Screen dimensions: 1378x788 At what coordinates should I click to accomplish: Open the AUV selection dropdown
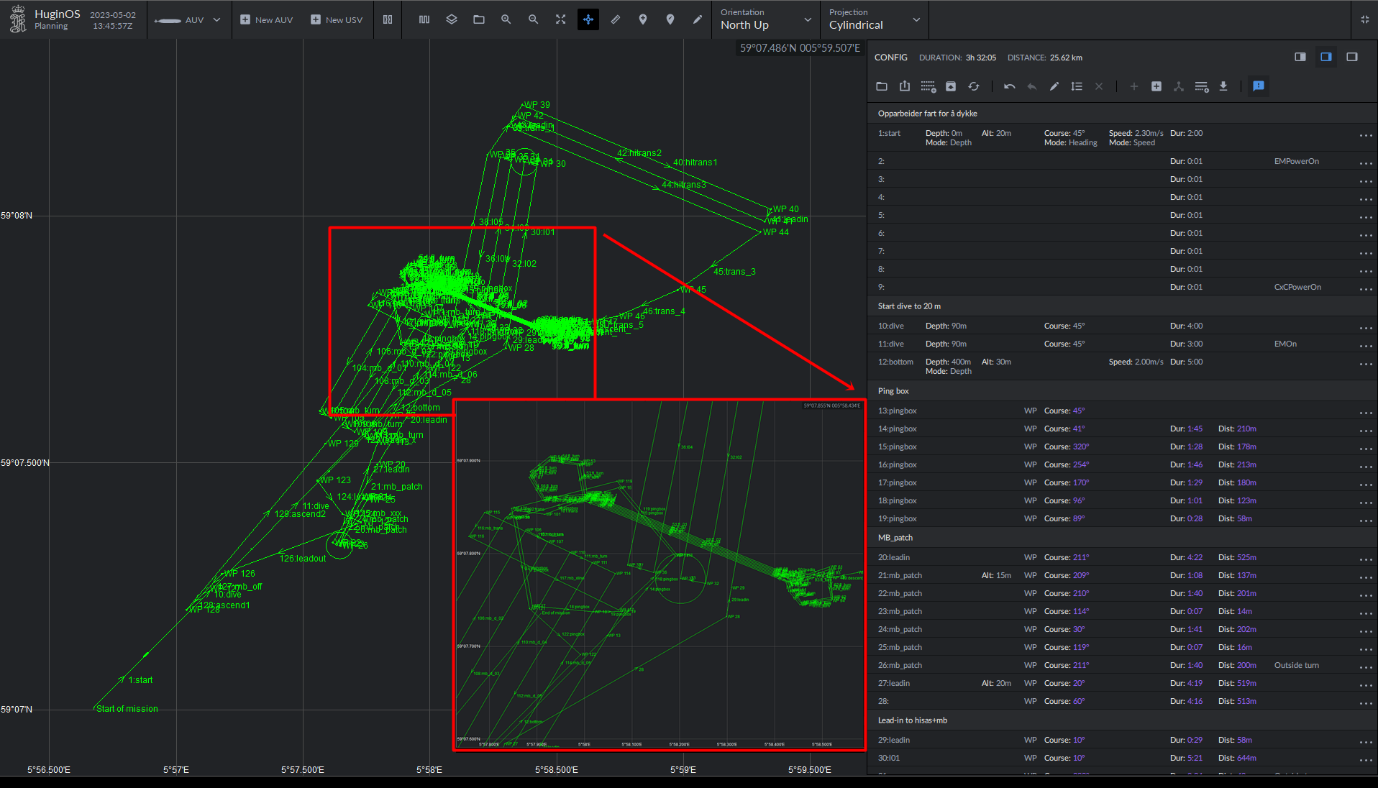[x=215, y=19]
